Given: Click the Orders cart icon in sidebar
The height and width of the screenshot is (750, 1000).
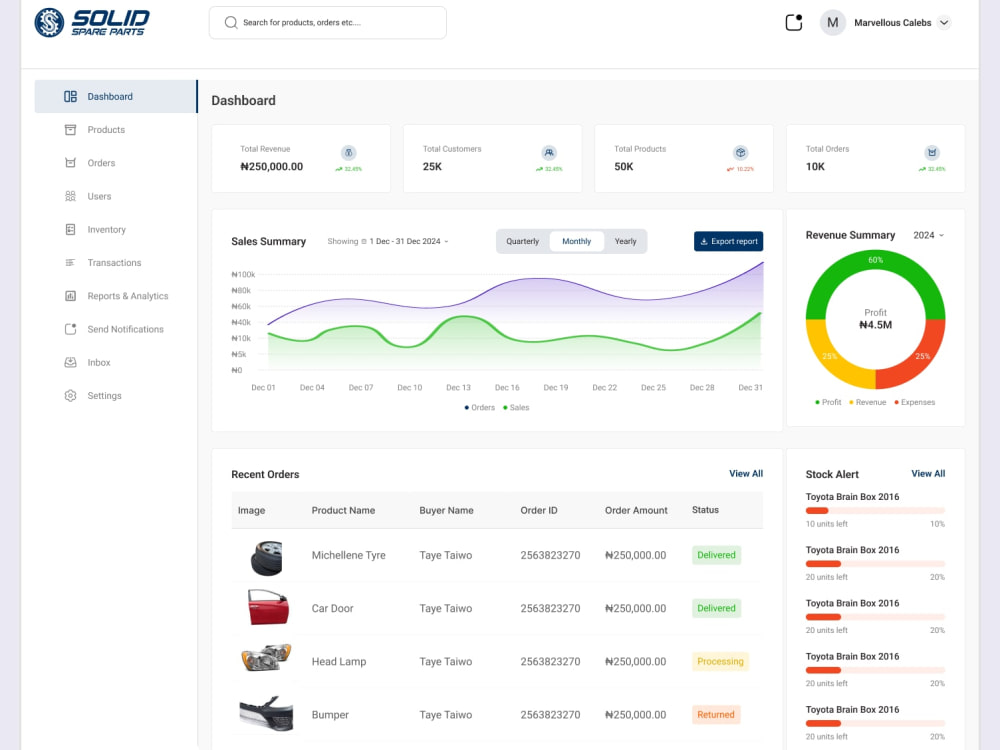Looking at the screenshot, I should (x=70, y=163).
